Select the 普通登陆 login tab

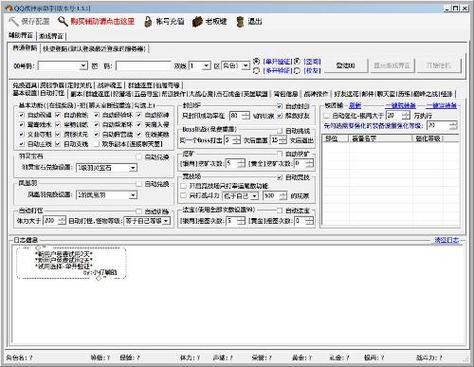coord(25,48)
